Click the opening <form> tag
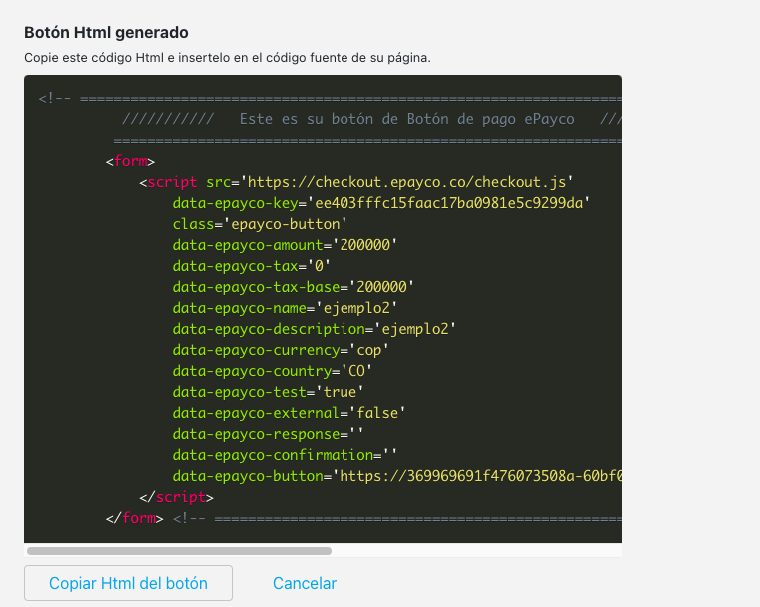This screenshot has width=760, height=607. 130,161
